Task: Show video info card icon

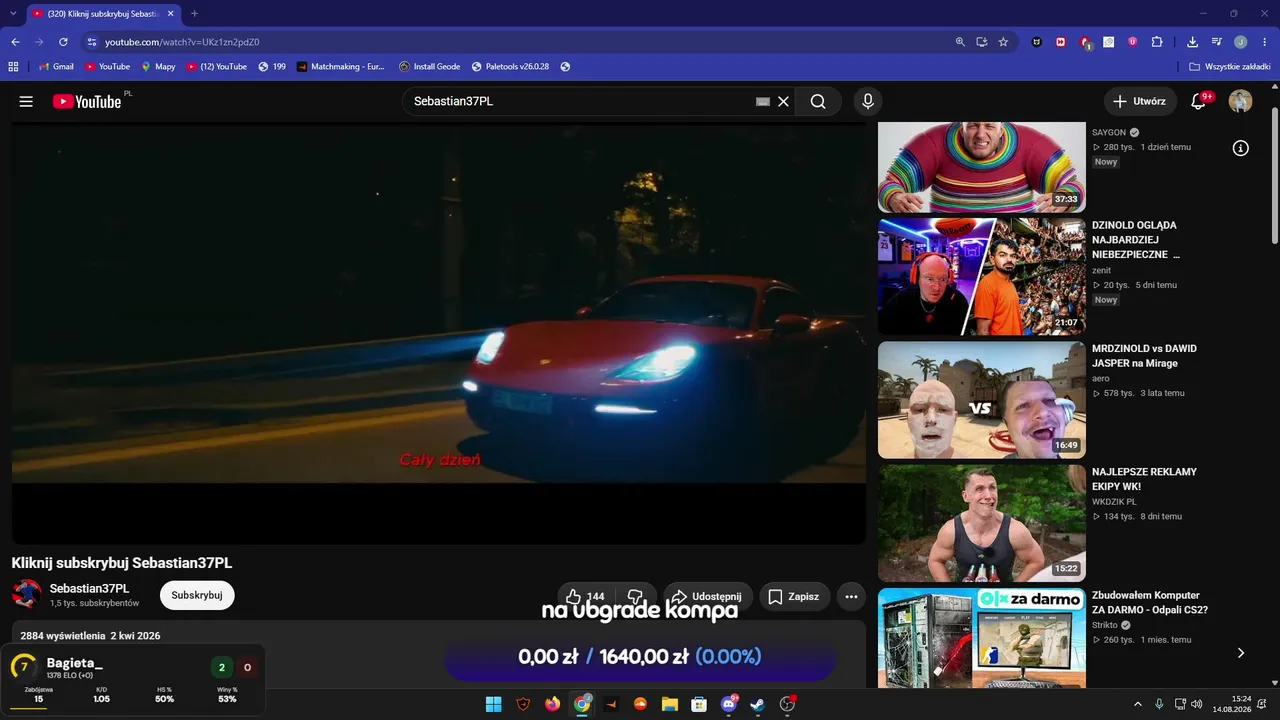Action: click(x=1240, y=148)
